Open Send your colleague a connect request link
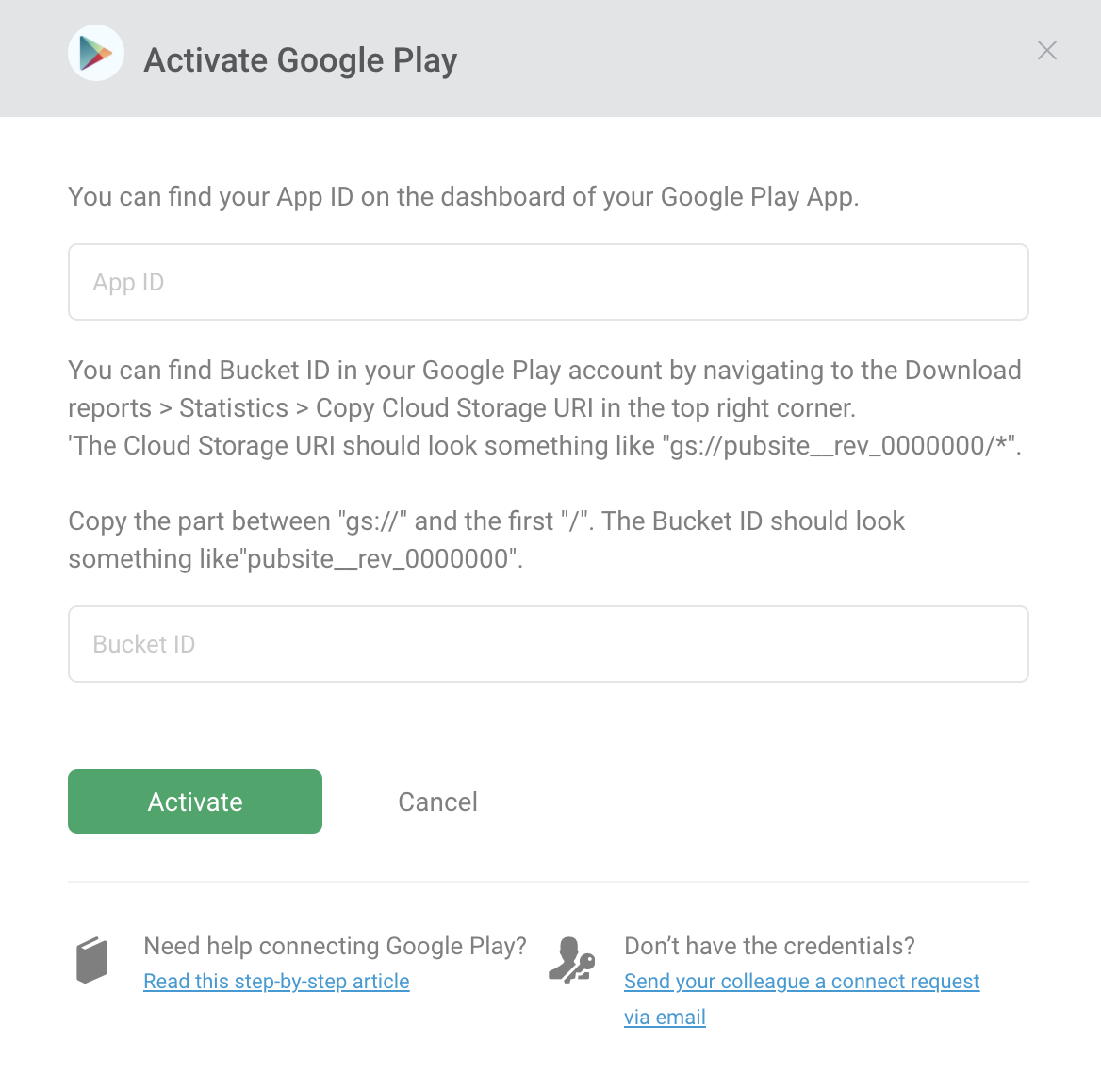 pos(802,981)
